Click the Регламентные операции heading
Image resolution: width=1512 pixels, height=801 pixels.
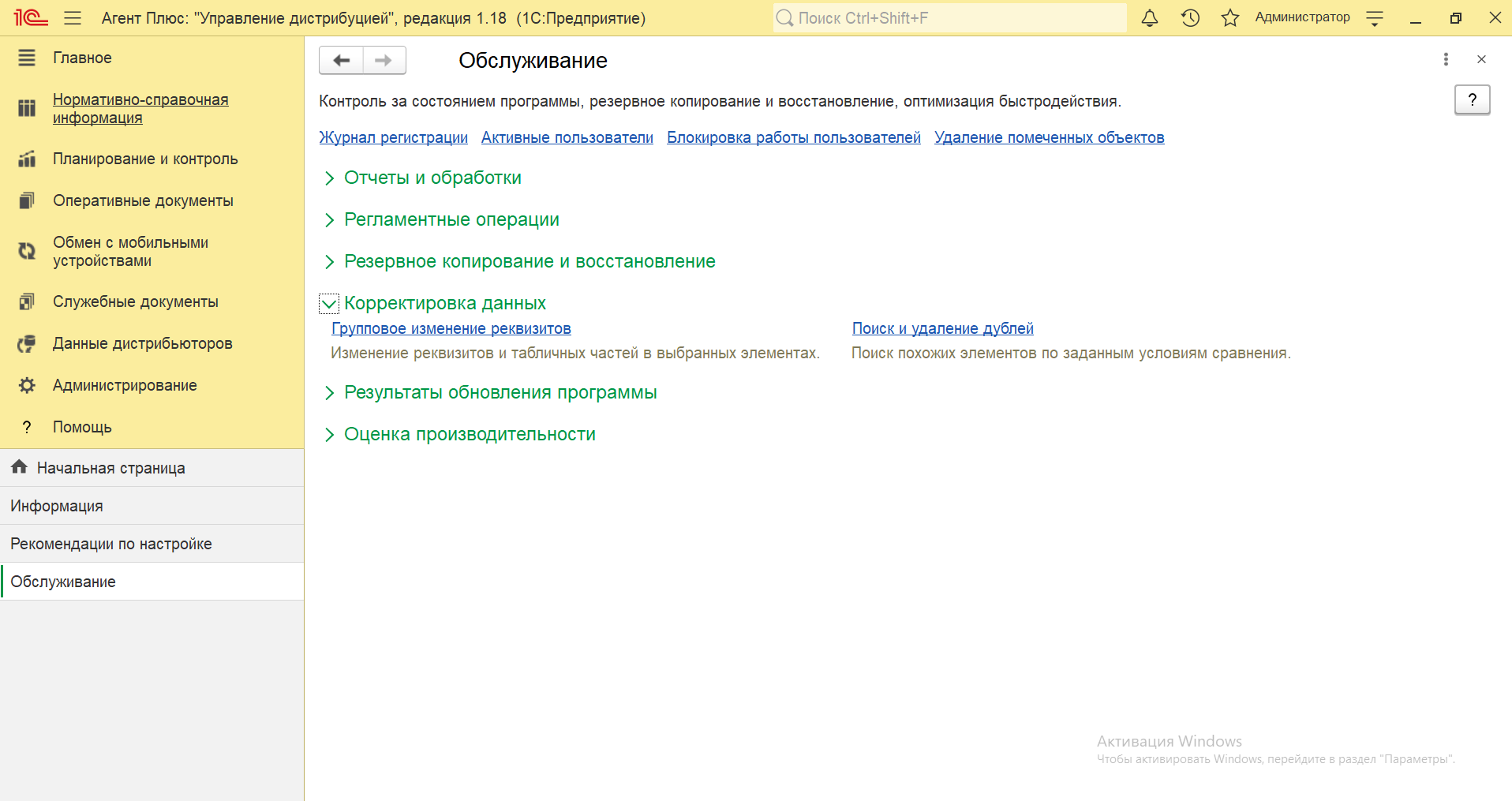point(451,219)
